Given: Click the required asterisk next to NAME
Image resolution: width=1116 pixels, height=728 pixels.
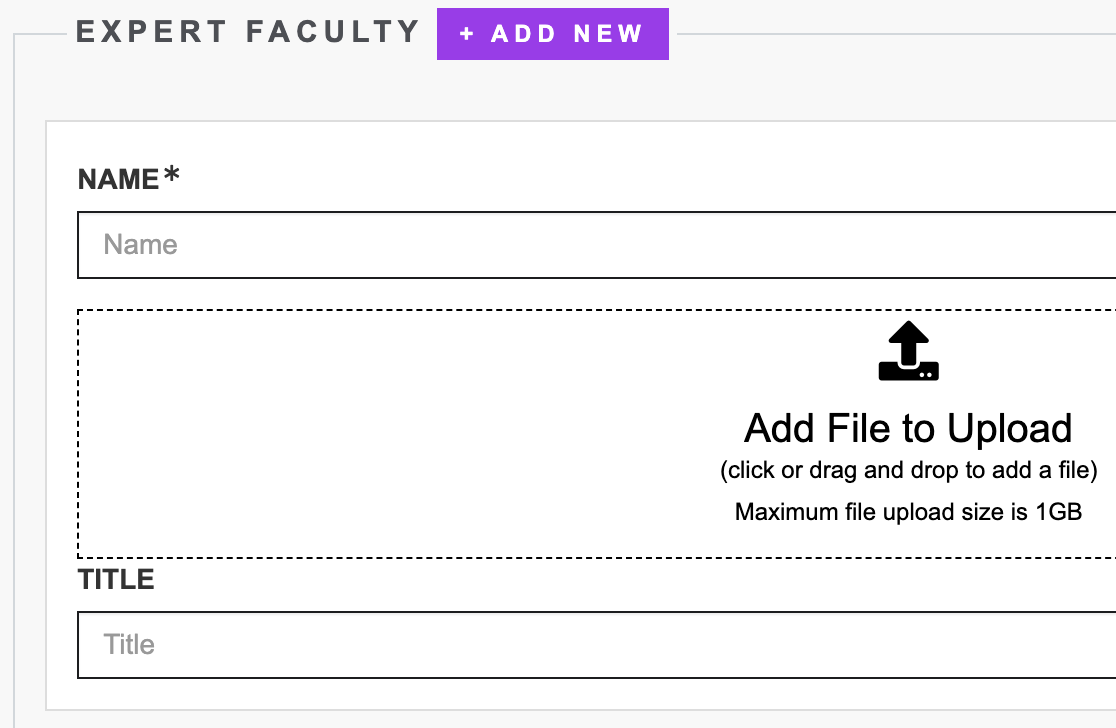Looking at the screenshot, I should click(172, 176).
